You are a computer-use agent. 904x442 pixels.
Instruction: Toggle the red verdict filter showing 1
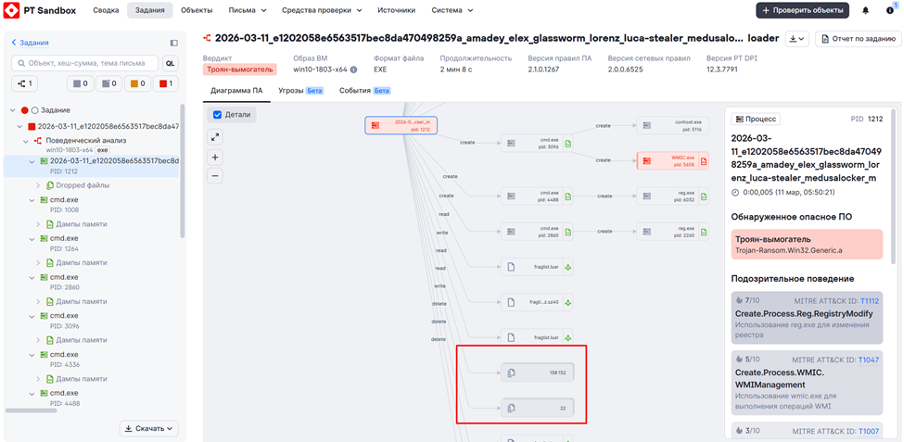(165, 84)
